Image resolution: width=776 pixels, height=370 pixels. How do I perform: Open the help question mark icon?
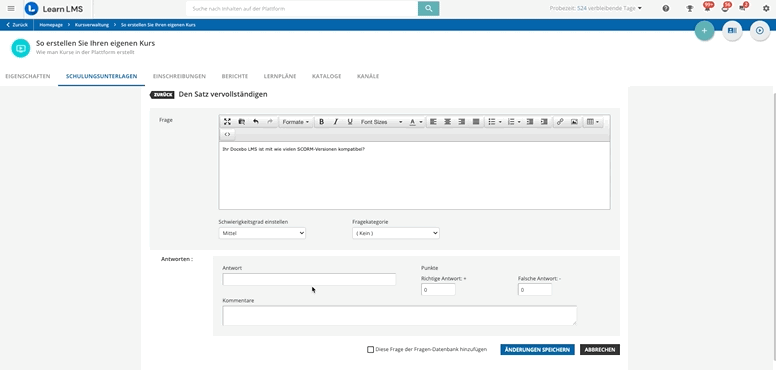tap(666, 8)
